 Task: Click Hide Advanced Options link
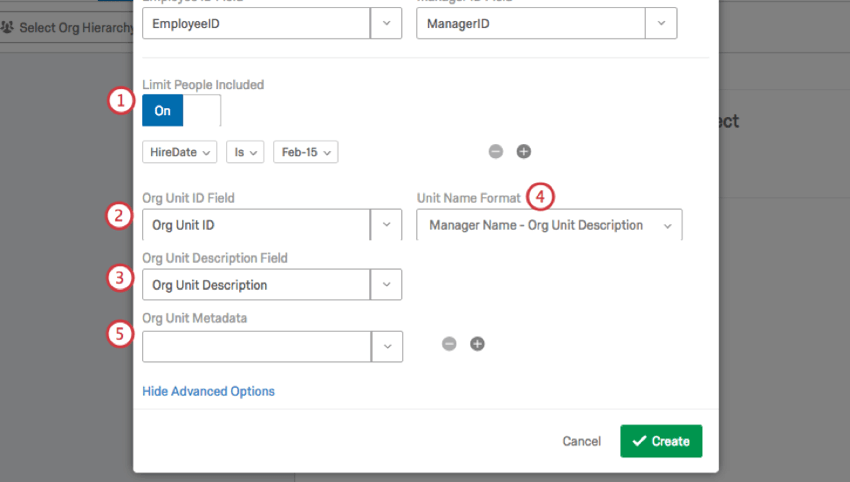click(208, 391)
